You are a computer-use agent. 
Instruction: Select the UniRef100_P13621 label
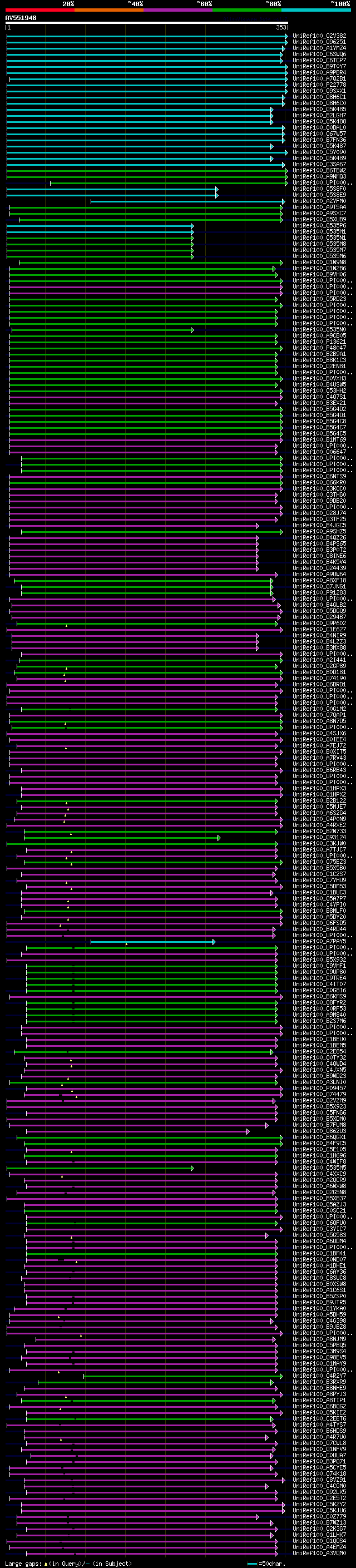click(x=319, y=342)
